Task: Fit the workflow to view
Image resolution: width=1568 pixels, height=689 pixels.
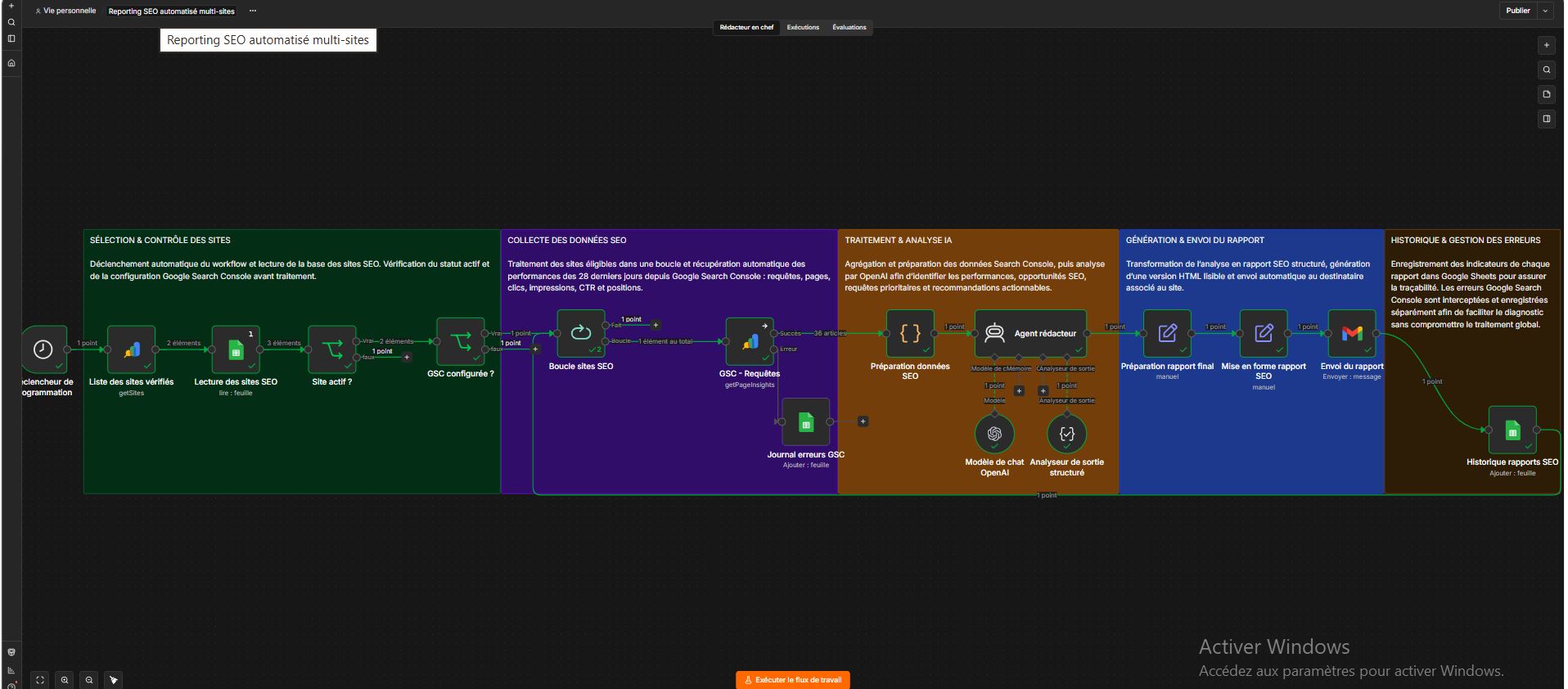Action: [40, 679]
